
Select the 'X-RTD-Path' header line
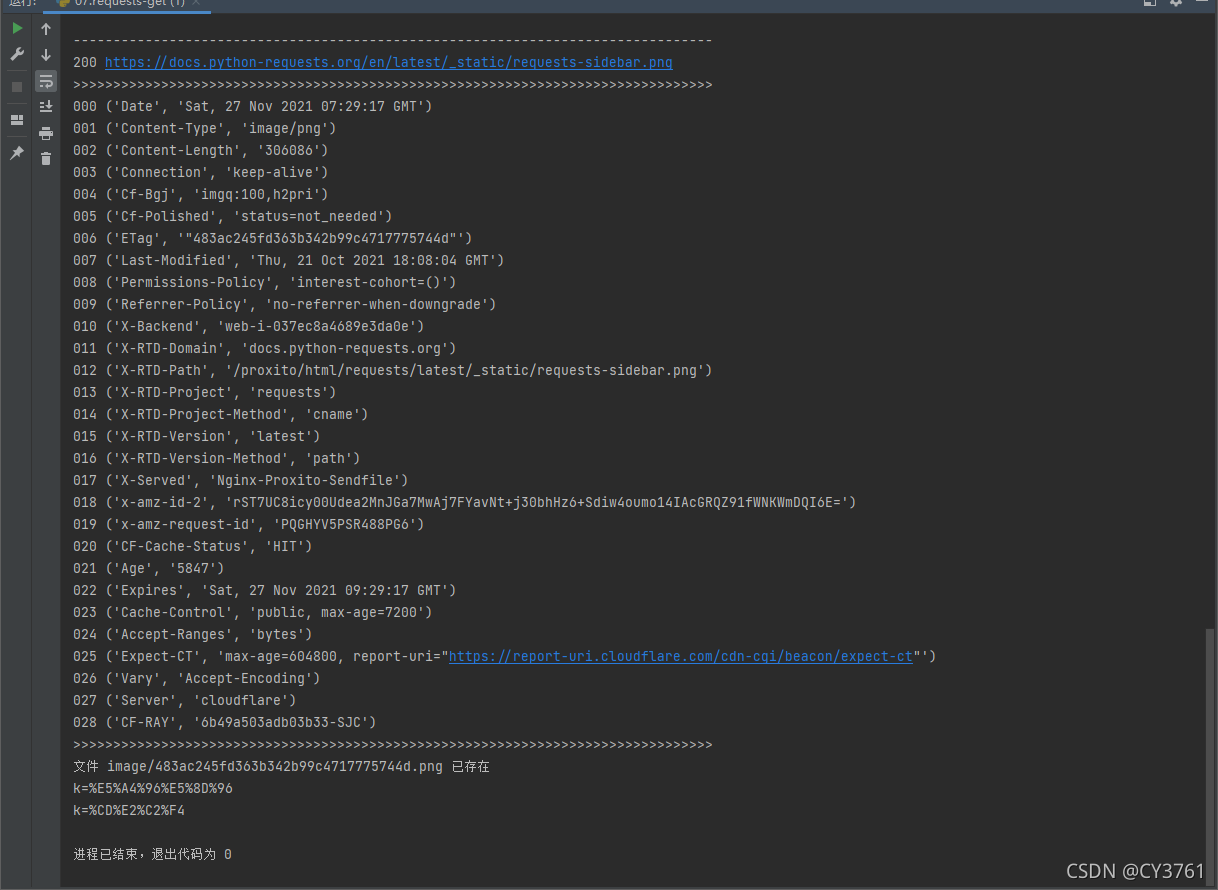(x=393, y=370)
